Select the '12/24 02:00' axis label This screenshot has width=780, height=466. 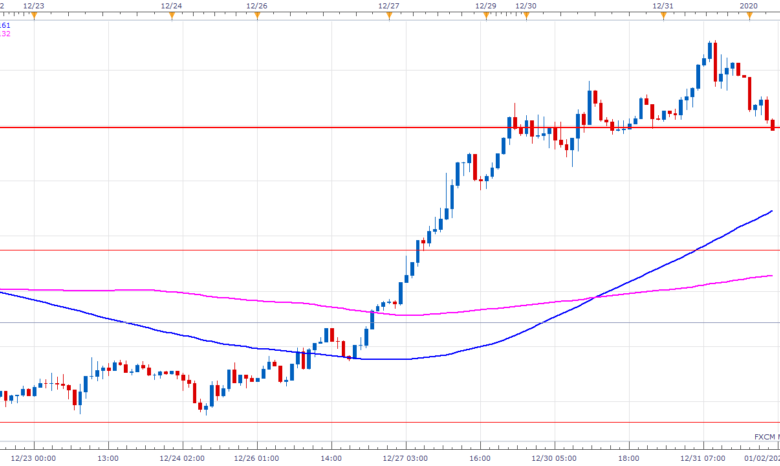point(182,458)
